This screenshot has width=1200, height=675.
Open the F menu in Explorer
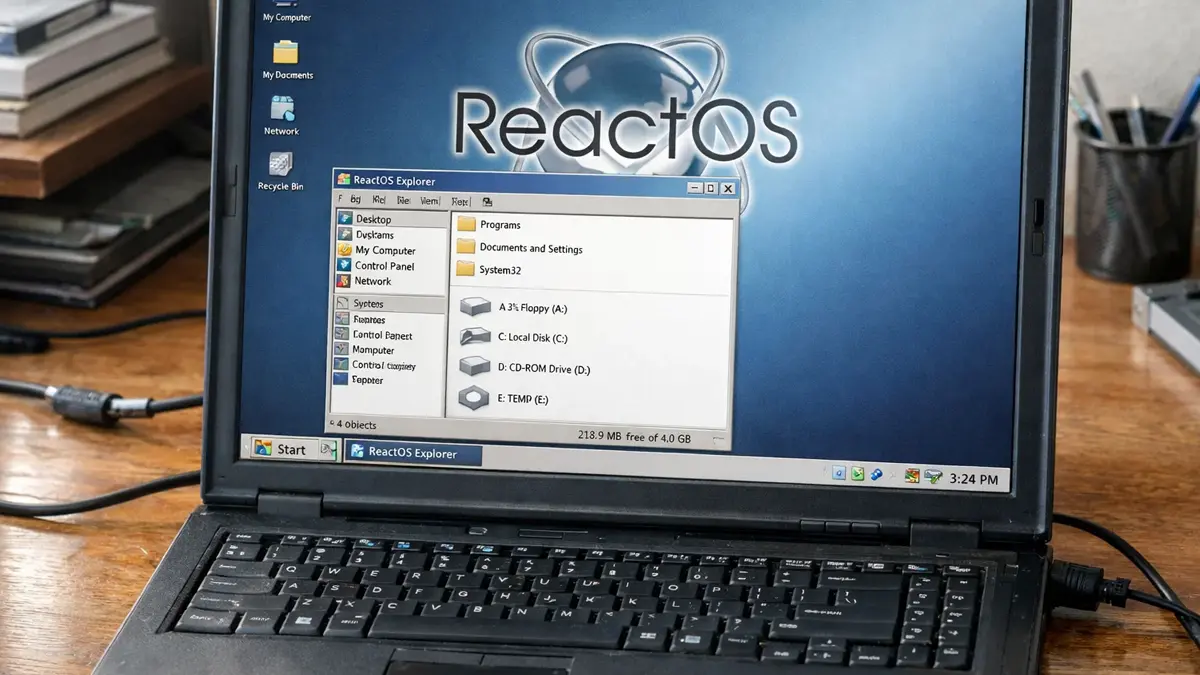tap(340, 200)
